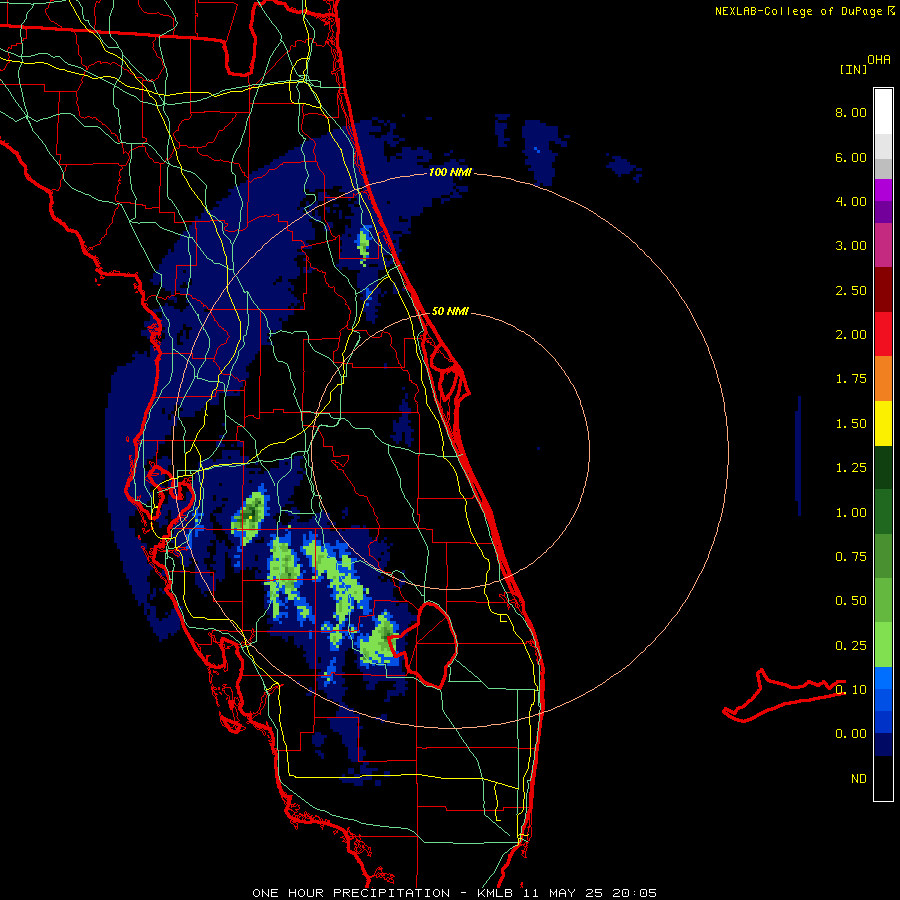
Task: Click the [IN] units label
Action: (853, 69)
